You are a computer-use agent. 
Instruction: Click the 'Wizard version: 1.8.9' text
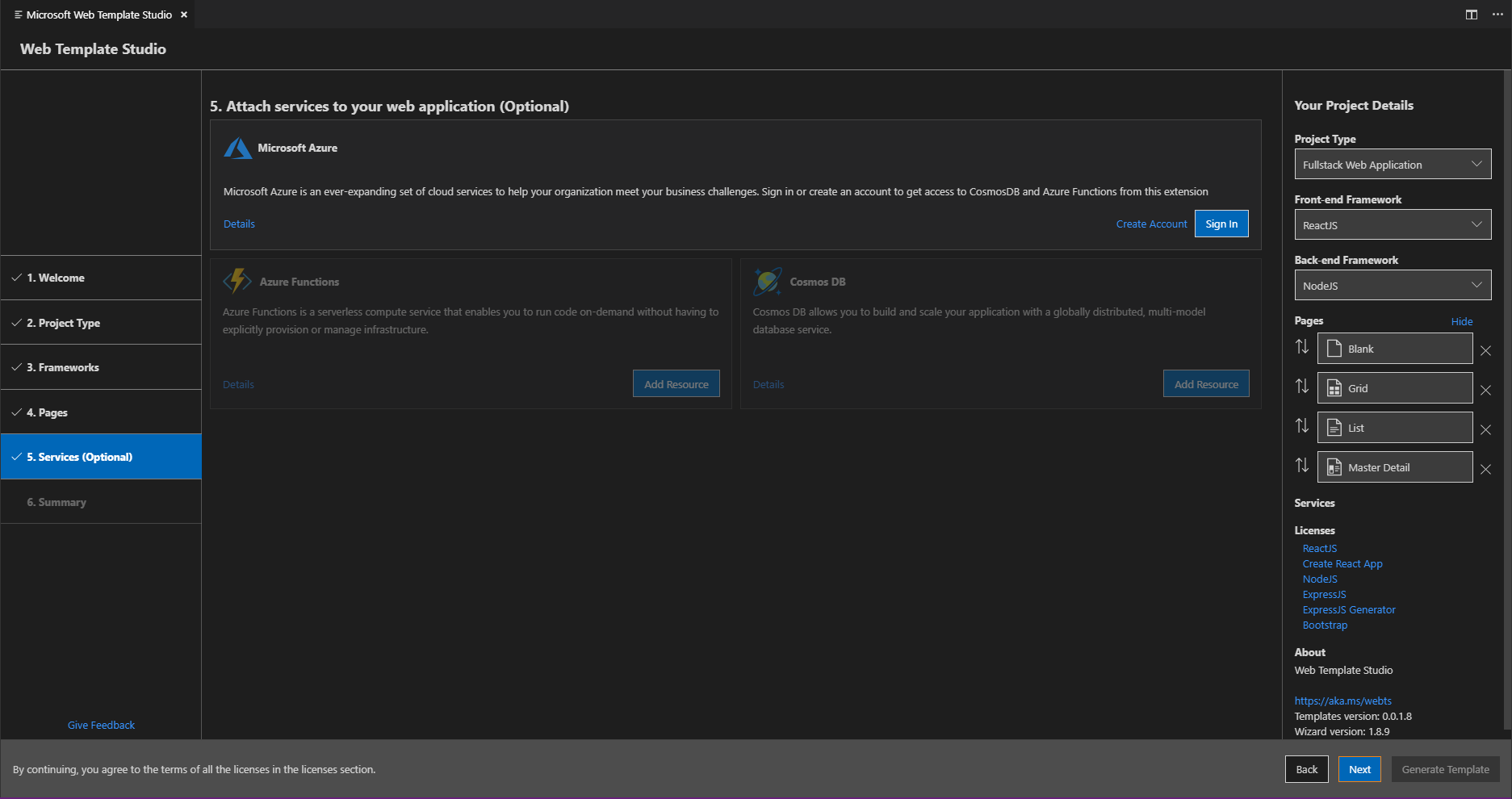tap(1342, 731)
